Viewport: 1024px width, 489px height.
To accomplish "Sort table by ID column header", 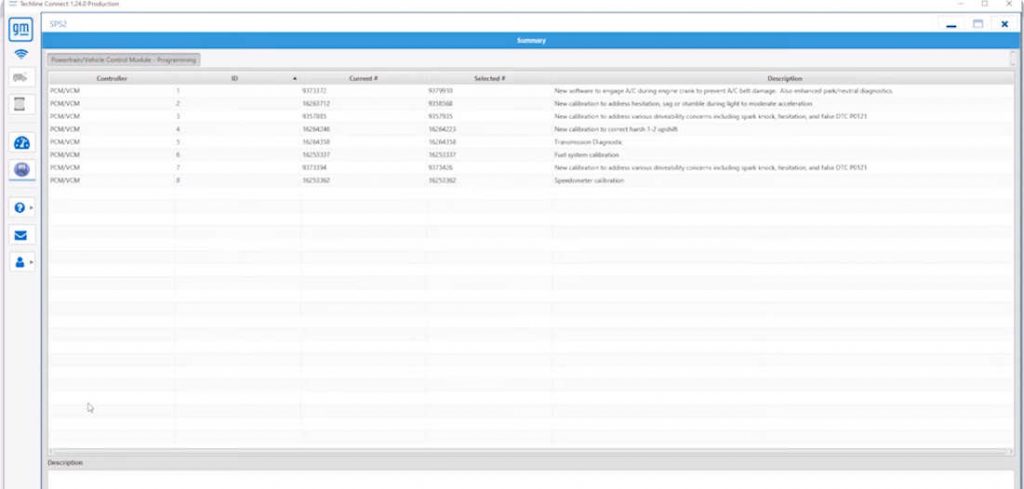I will (234, 78).
